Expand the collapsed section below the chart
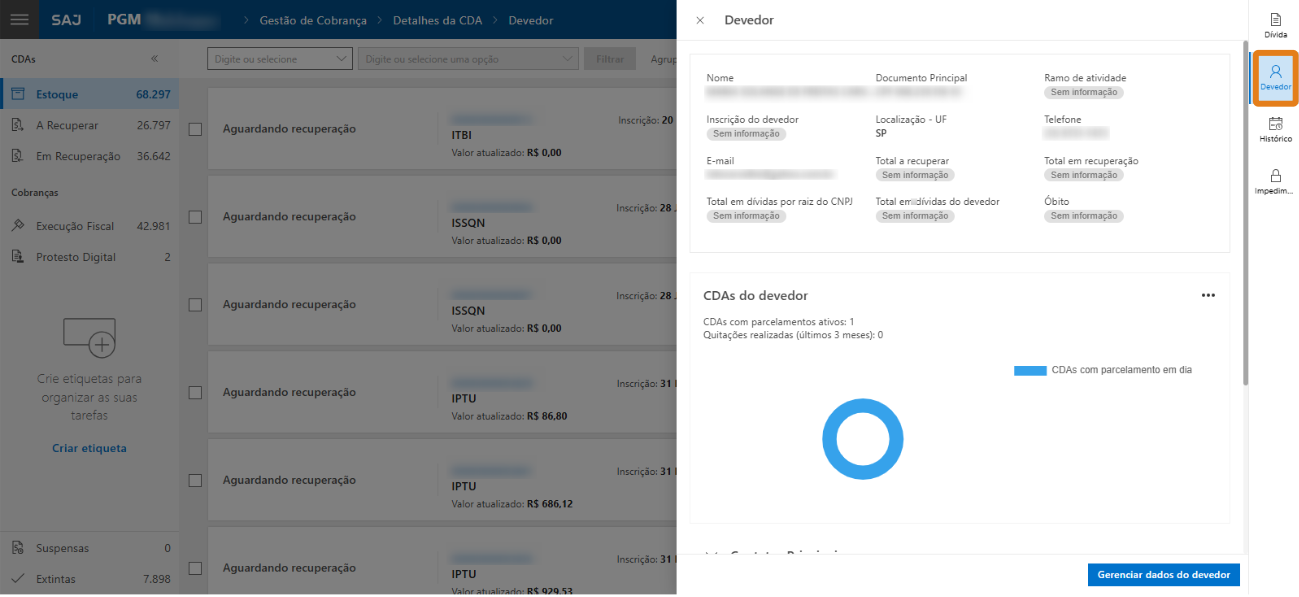The height and width of the screenshot is (597, 1299). point(713,553)
